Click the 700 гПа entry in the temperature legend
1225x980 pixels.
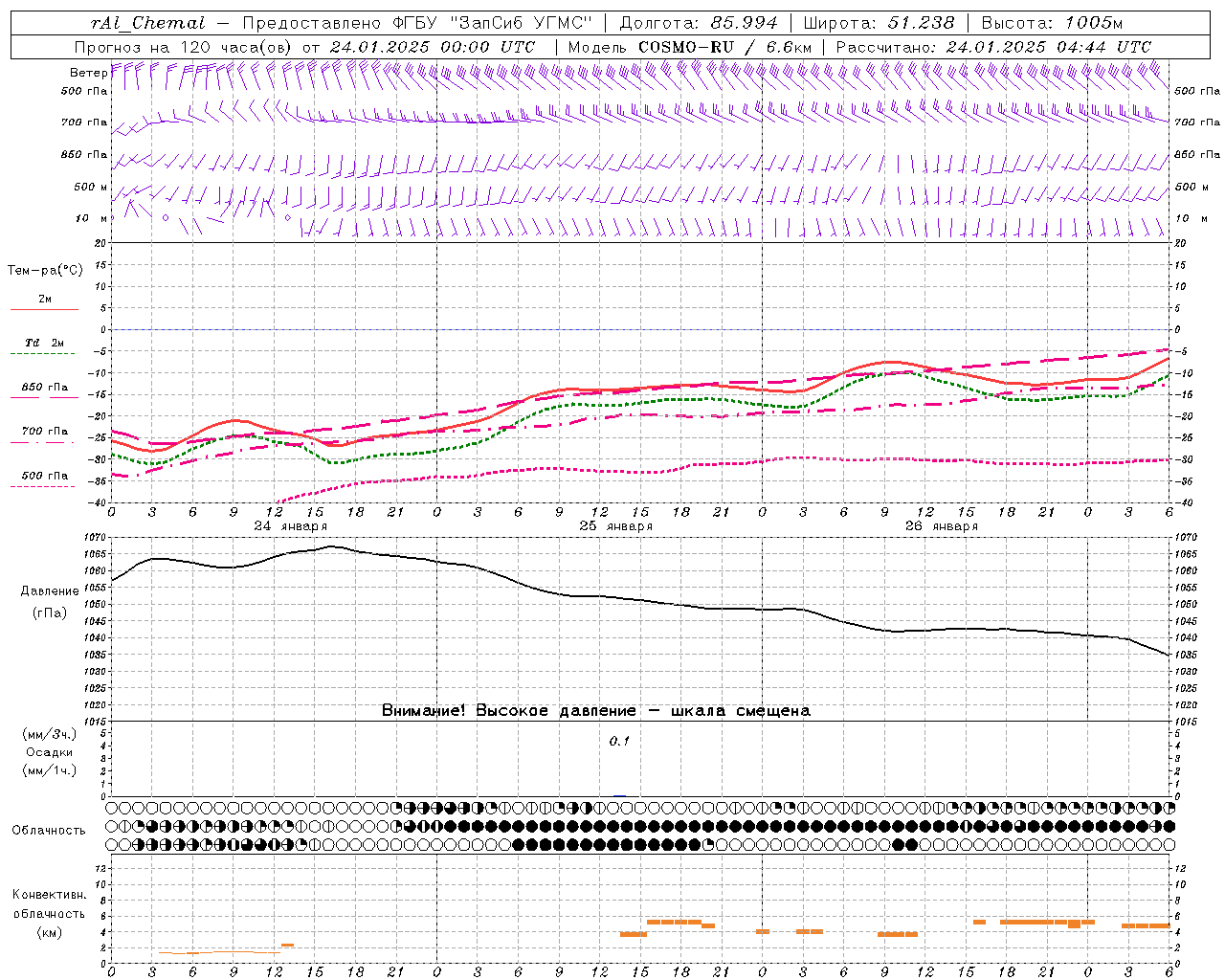[x=45, y=432]
